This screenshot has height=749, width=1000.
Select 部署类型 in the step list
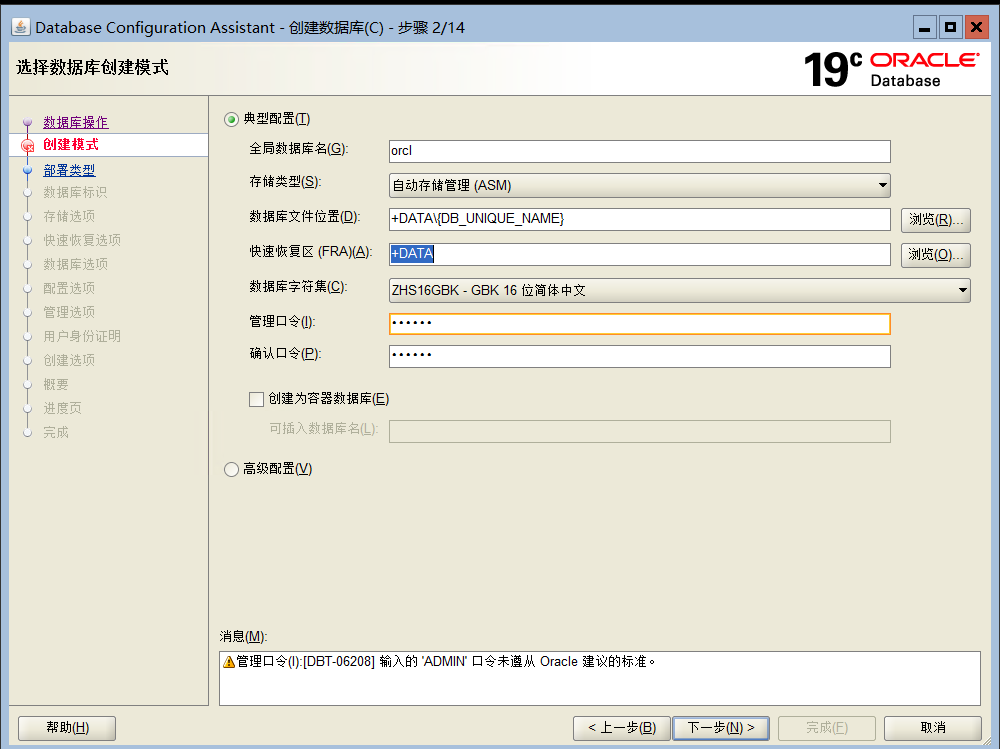coord(70,170)
